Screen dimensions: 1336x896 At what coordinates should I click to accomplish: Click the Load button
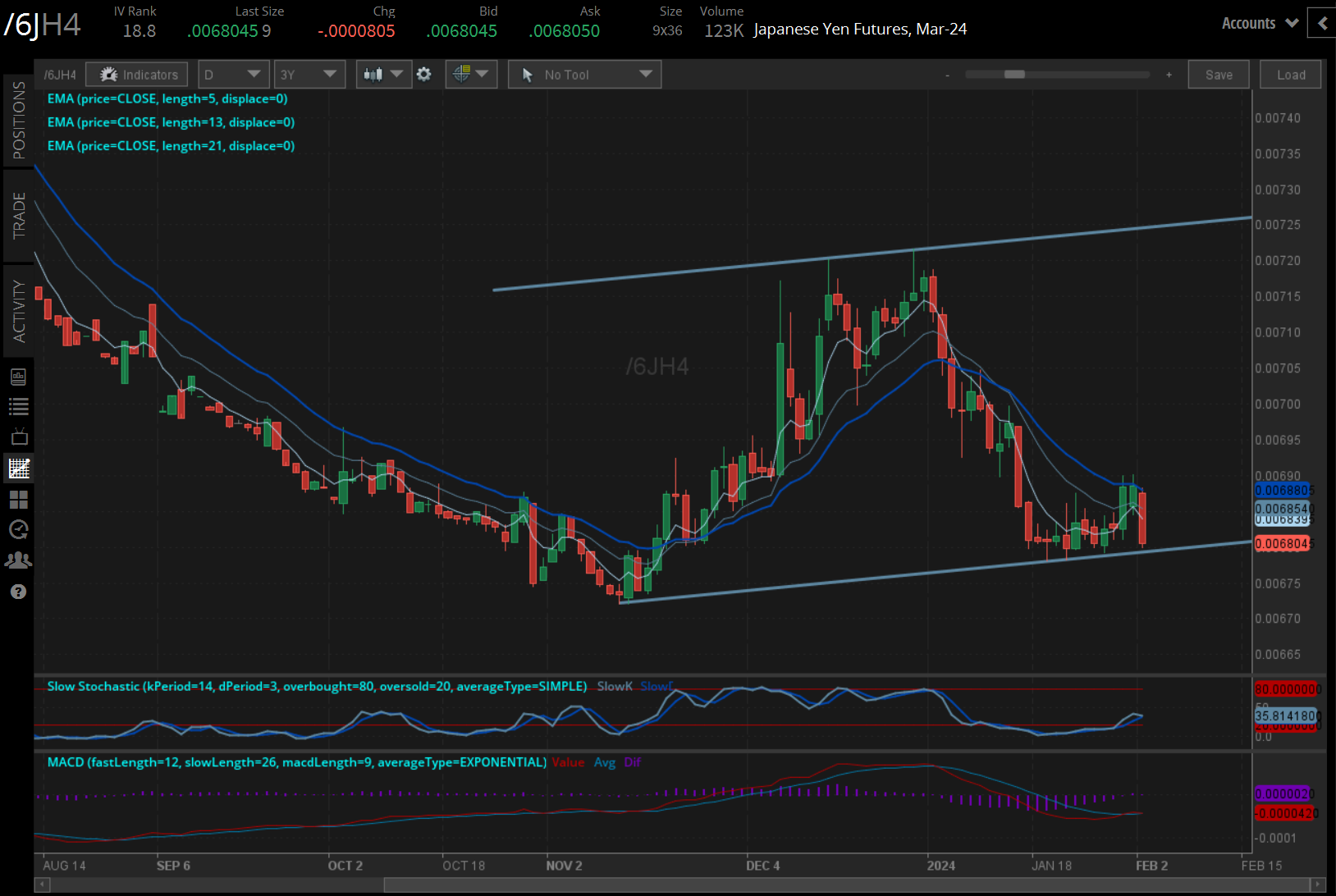pyautogui.click(x=1290, y=74)
